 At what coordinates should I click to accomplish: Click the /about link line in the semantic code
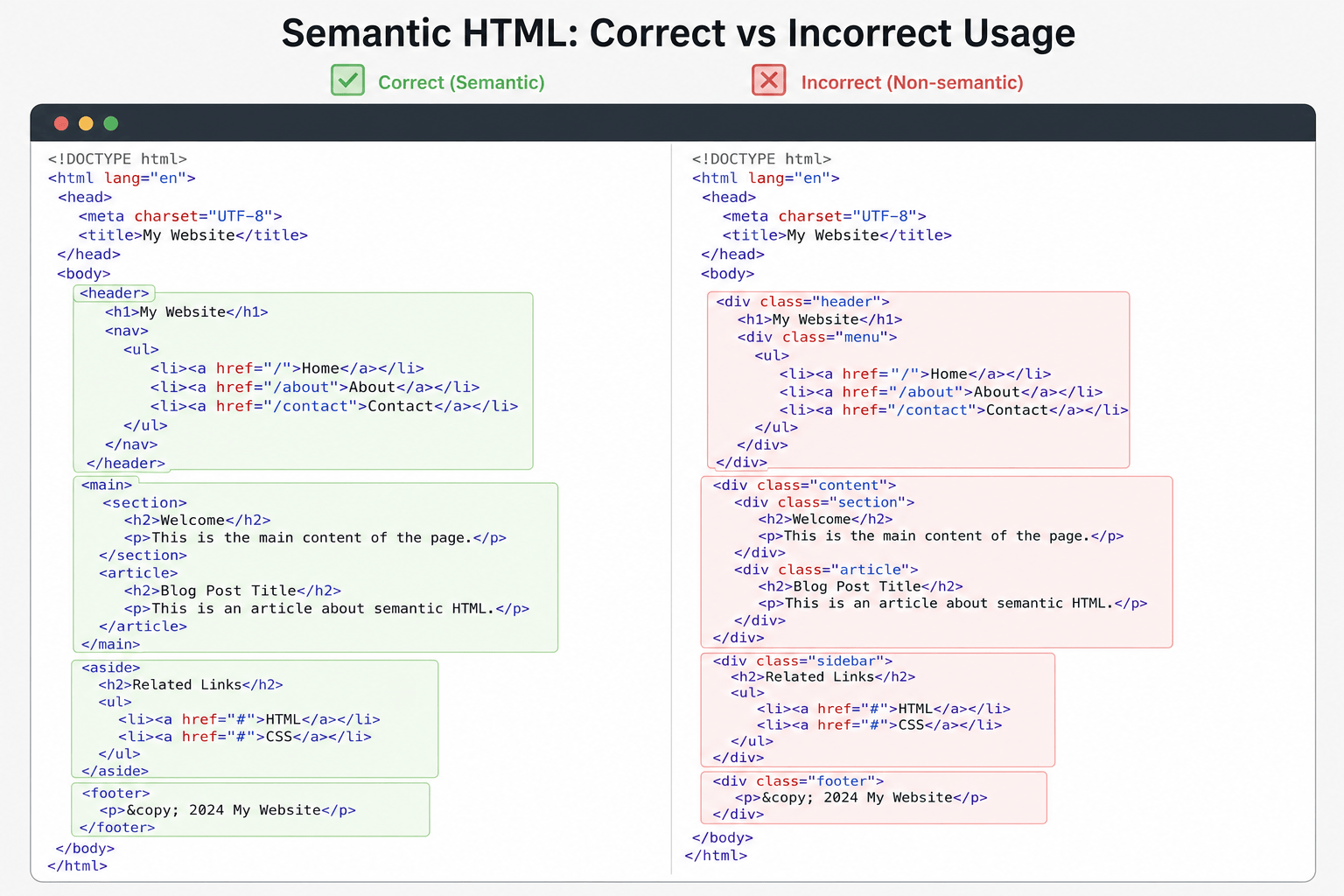pyautogui.click(x=315, y=387)
